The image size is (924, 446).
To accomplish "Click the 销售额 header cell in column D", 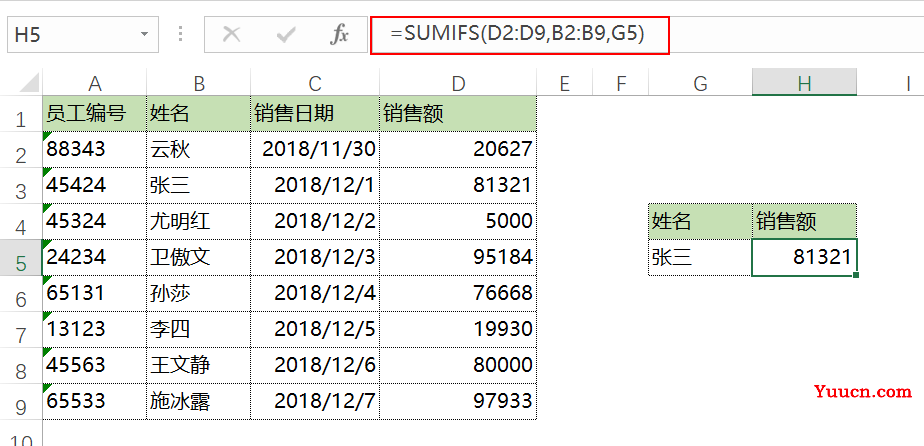I will point(458,114).
